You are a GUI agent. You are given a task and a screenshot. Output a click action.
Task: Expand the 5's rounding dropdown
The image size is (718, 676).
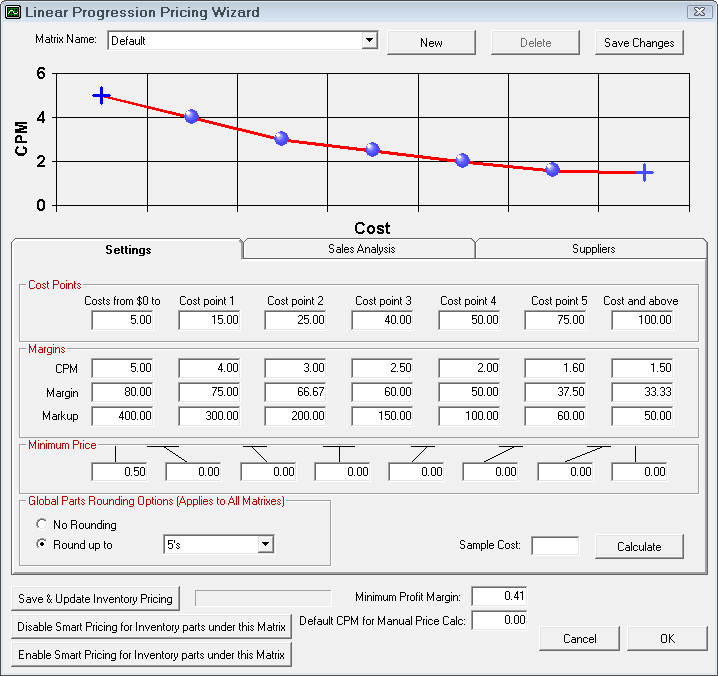click(265, 544)
